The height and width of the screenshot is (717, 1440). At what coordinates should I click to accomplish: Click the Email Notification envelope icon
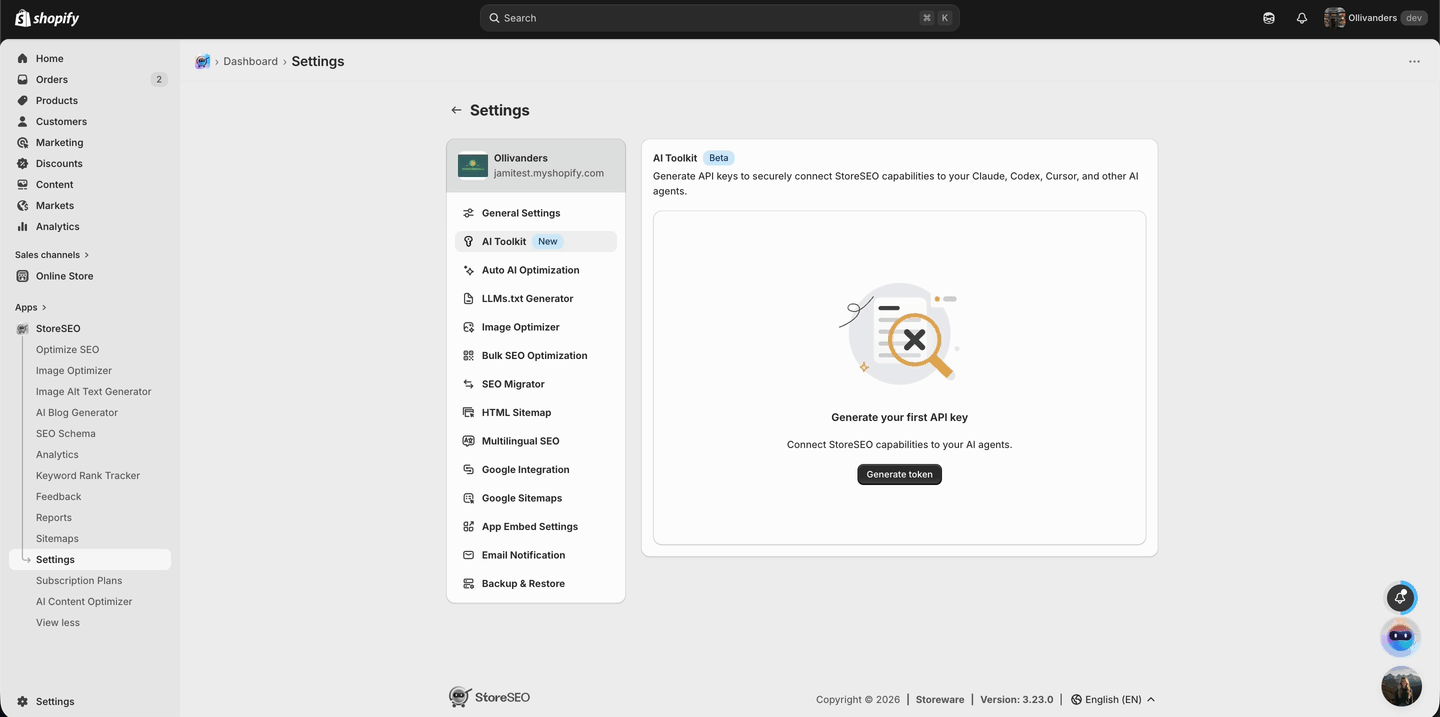469,555
